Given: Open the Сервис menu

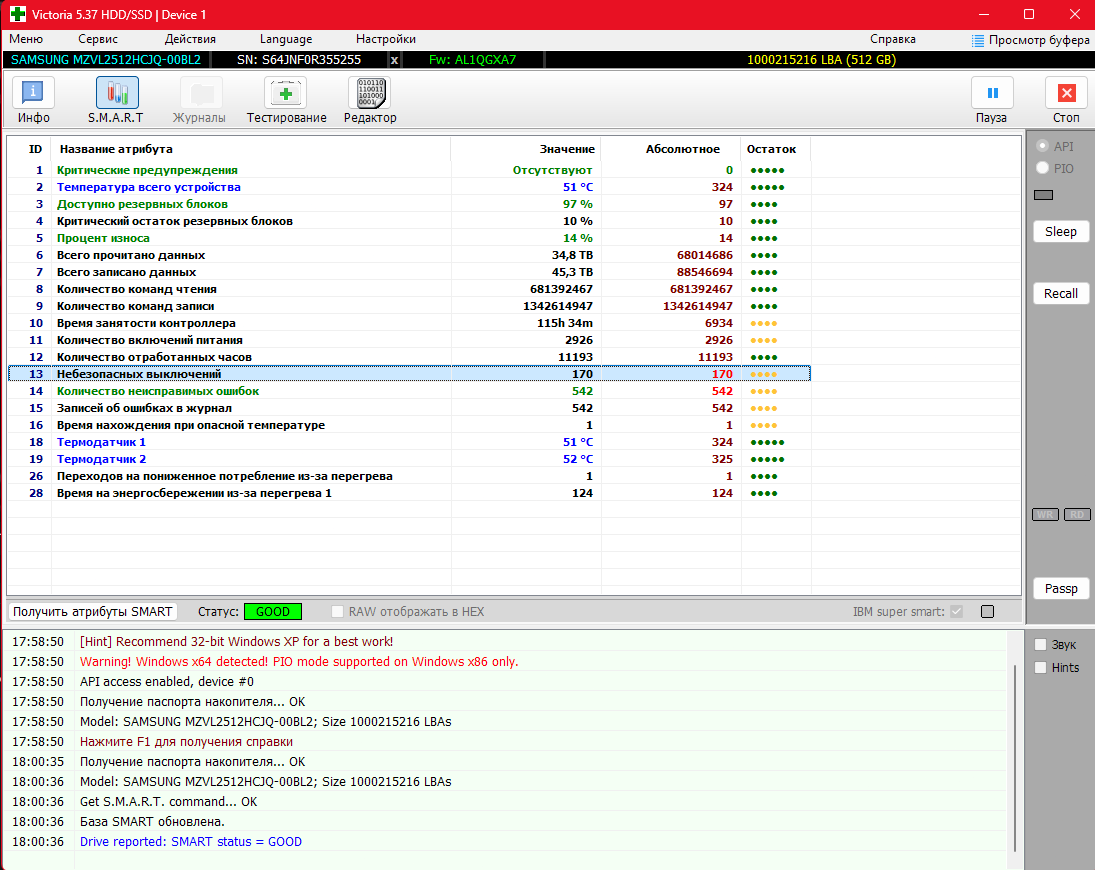Looking at the screenshot, I should [98, 39].
